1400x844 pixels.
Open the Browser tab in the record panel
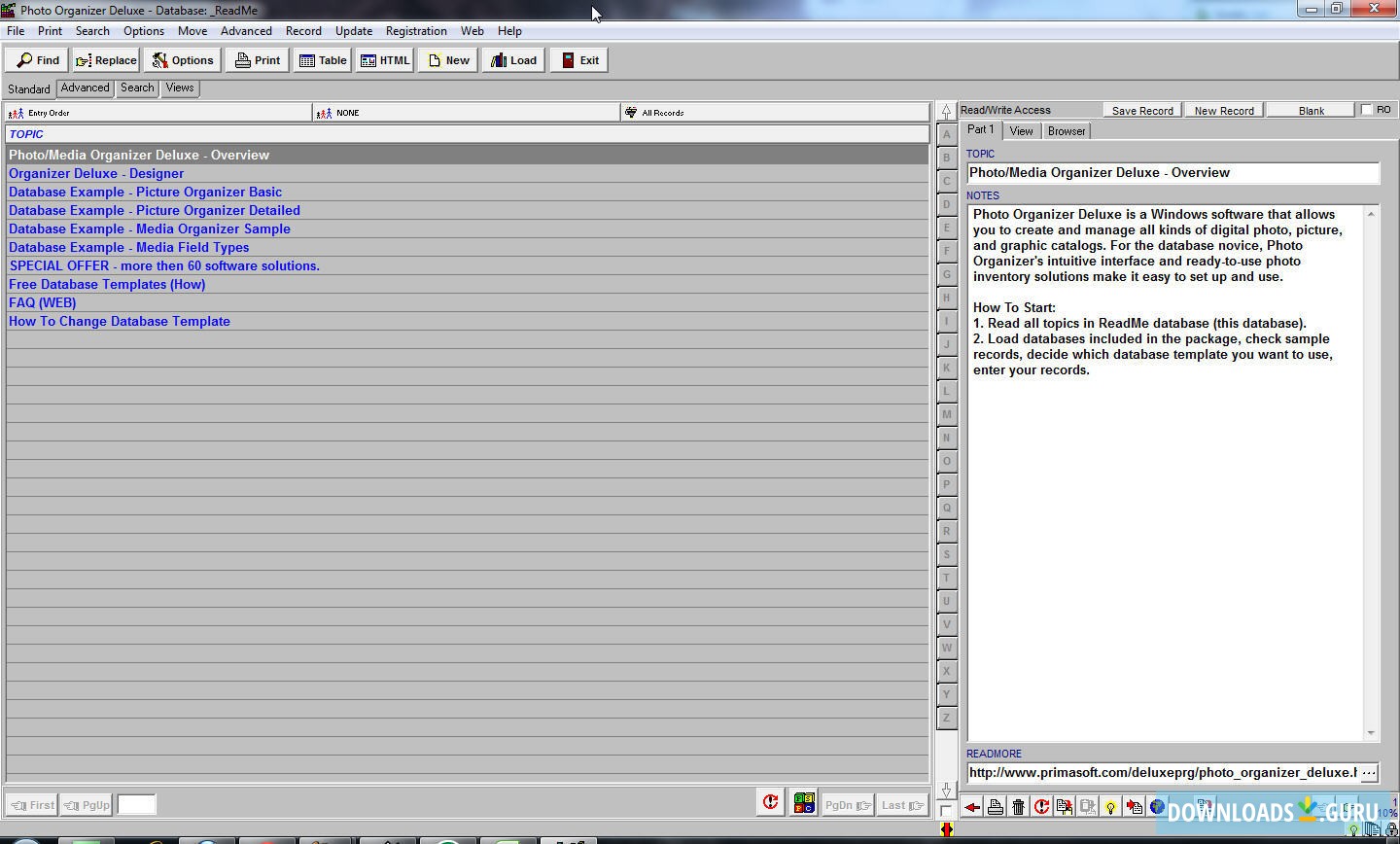point(1067,131)
